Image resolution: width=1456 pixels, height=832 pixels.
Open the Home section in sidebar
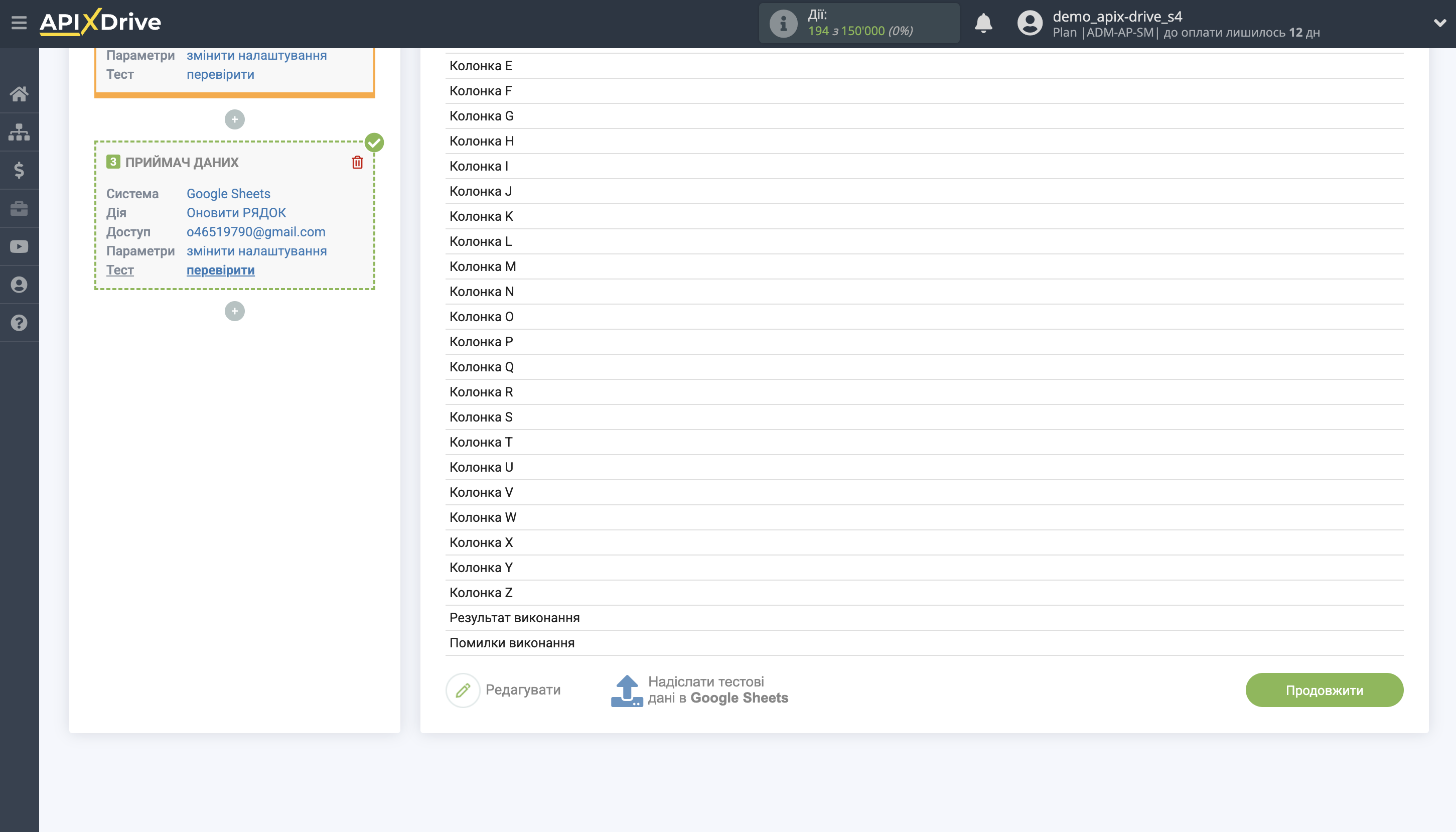[x=19, y=93]
